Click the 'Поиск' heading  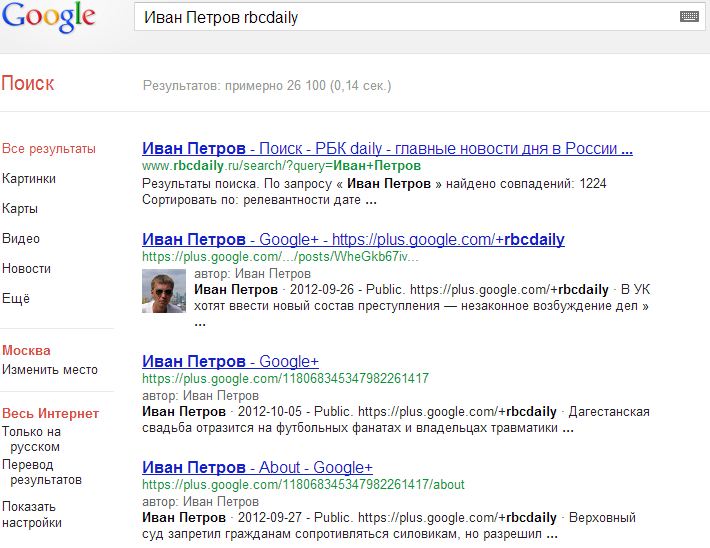pyautogui.click(x=28, y=84)
